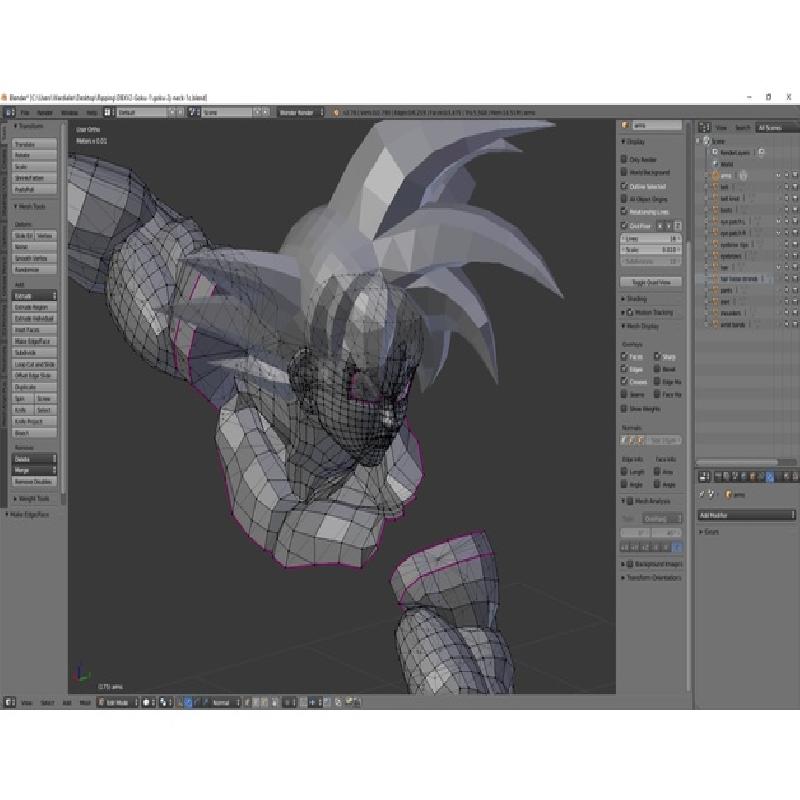This screenshot has width=800, height=800.
Task: Open the Blender Render engine dropdown
Action: [x=301, y=112]
